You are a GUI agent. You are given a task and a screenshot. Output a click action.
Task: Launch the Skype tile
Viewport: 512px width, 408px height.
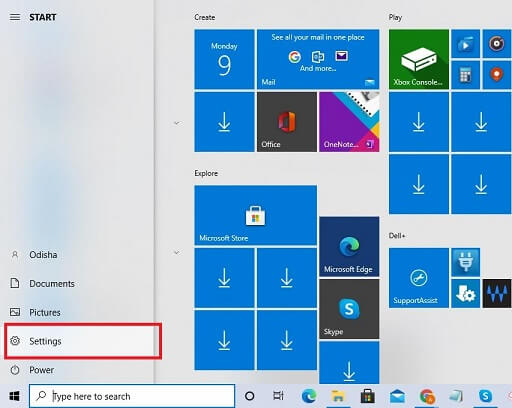coord(349,309)
